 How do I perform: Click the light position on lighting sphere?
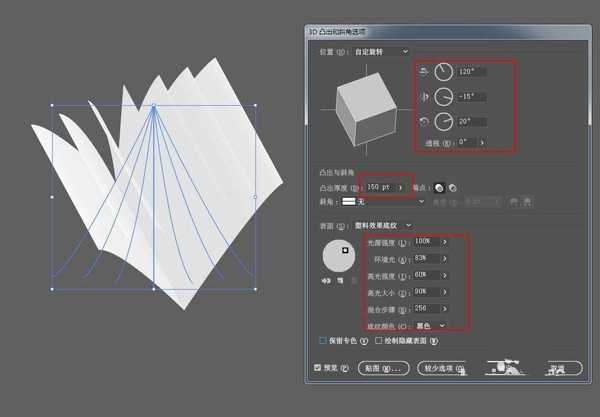pos(345,251)
